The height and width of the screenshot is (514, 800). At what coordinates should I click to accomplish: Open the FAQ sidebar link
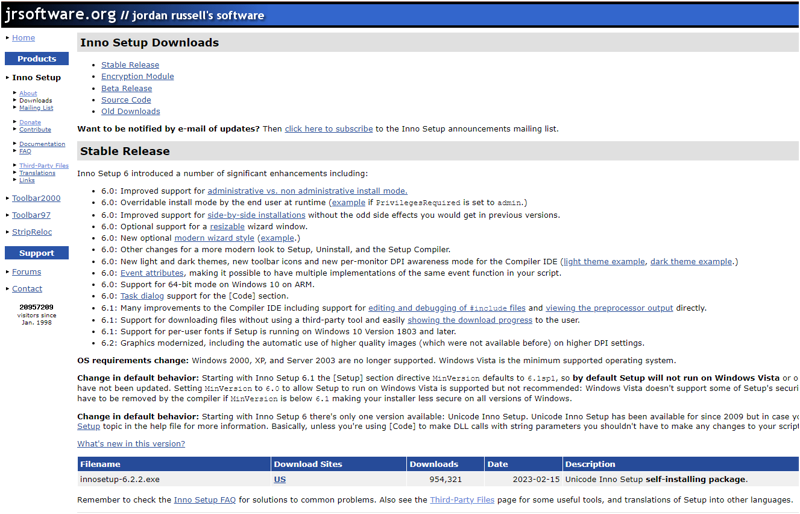click(25, 151)
